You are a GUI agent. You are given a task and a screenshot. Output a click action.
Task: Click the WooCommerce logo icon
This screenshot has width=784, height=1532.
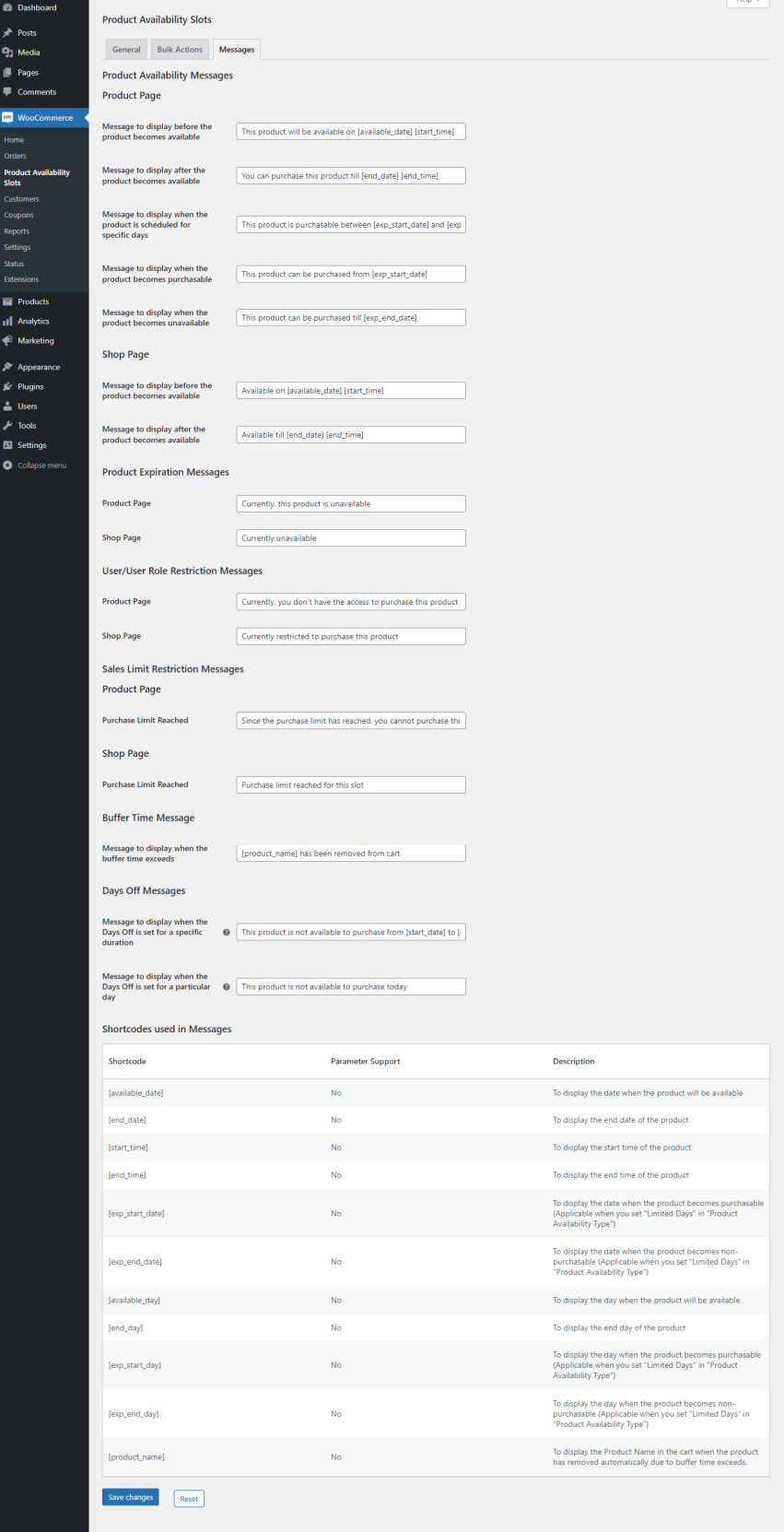[8, 118]
